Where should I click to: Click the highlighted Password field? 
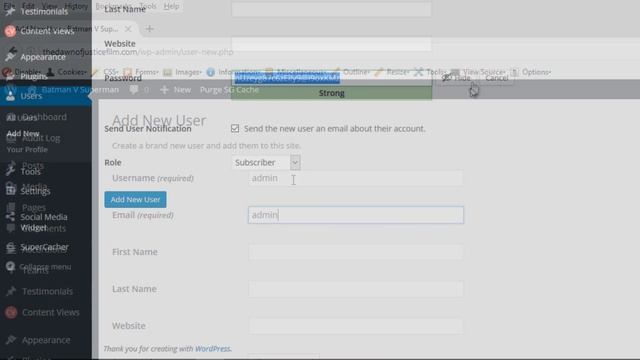(x=331, y=78)
